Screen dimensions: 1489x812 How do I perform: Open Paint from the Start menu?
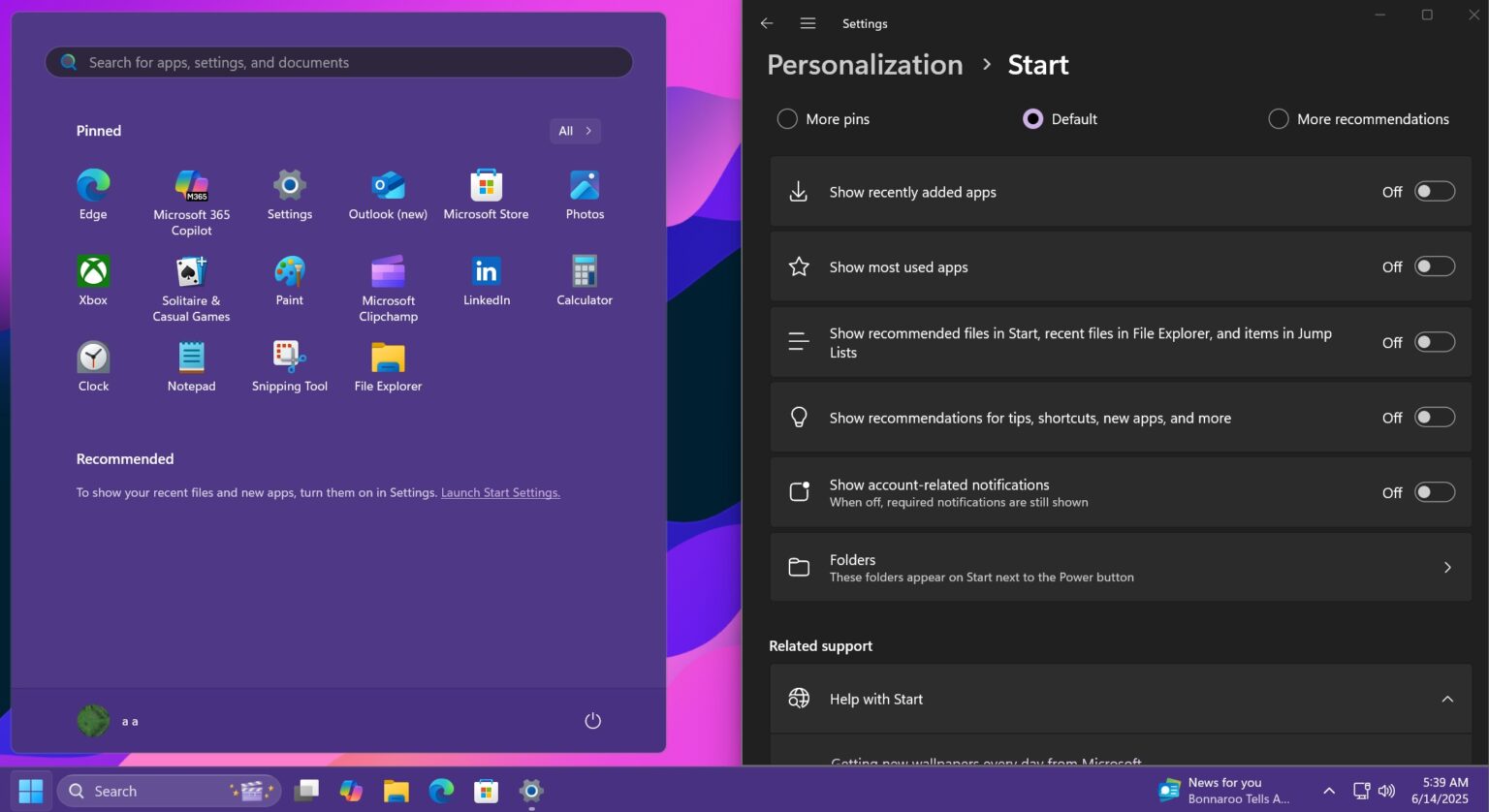click(289, 271)
